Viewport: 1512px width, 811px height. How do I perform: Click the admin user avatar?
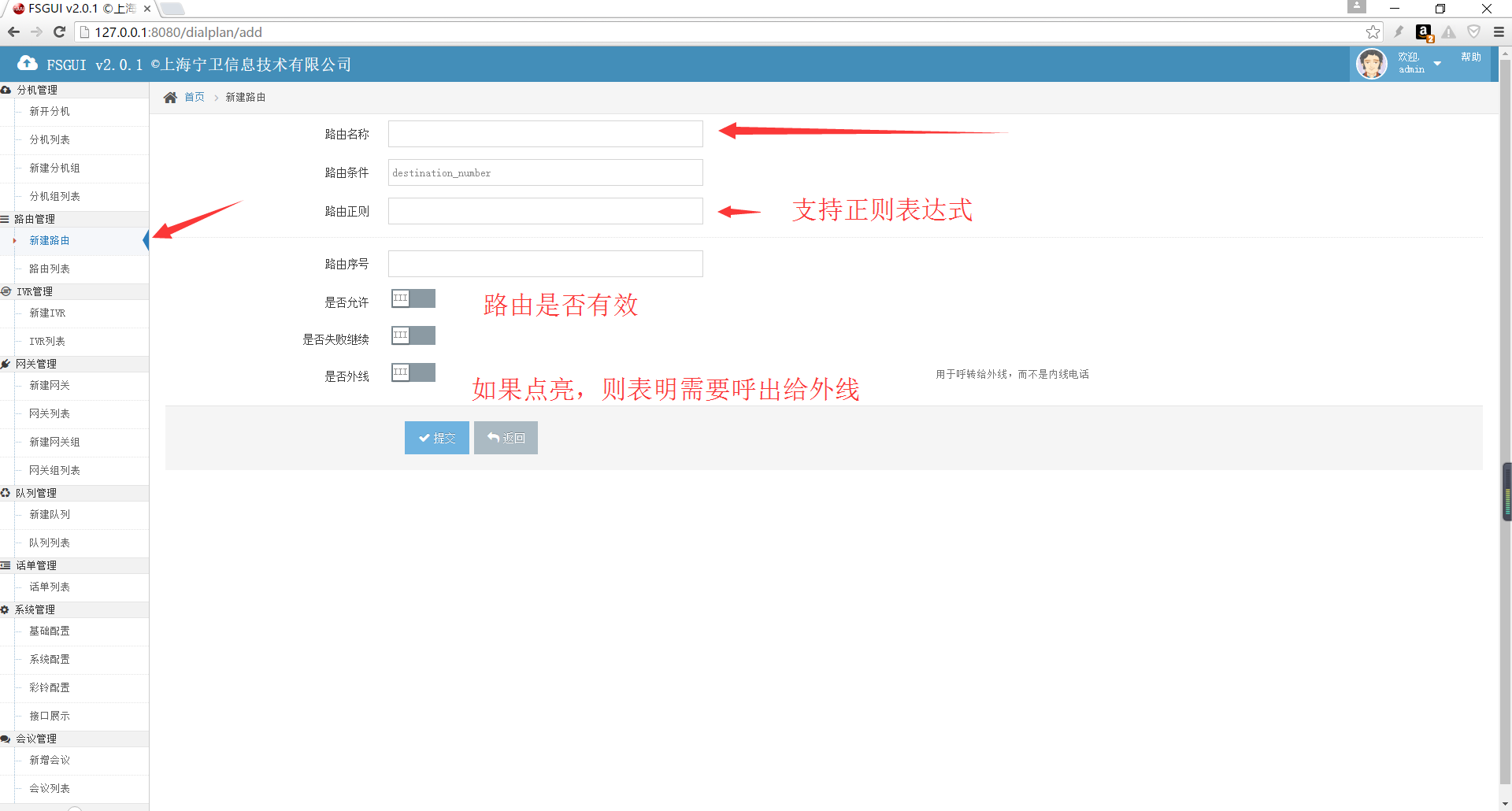tap(1371, 64)
